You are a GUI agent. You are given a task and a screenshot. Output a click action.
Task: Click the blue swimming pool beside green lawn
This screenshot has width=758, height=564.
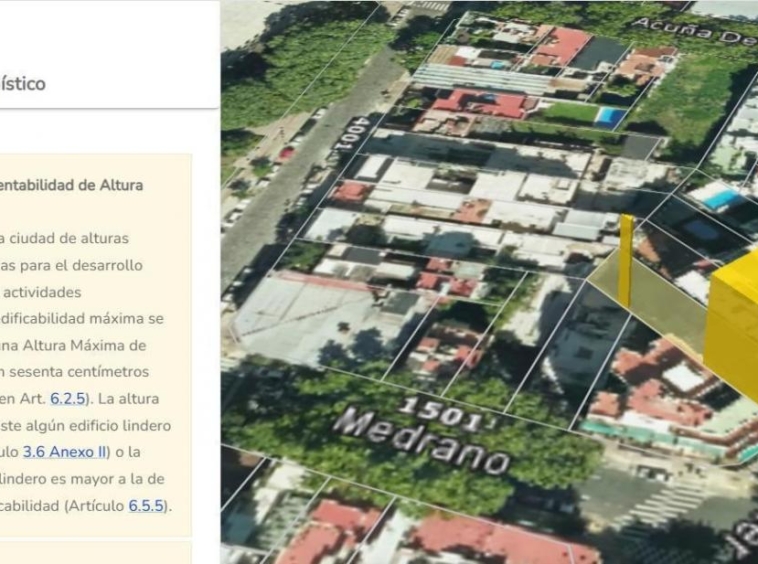(610, 116)
